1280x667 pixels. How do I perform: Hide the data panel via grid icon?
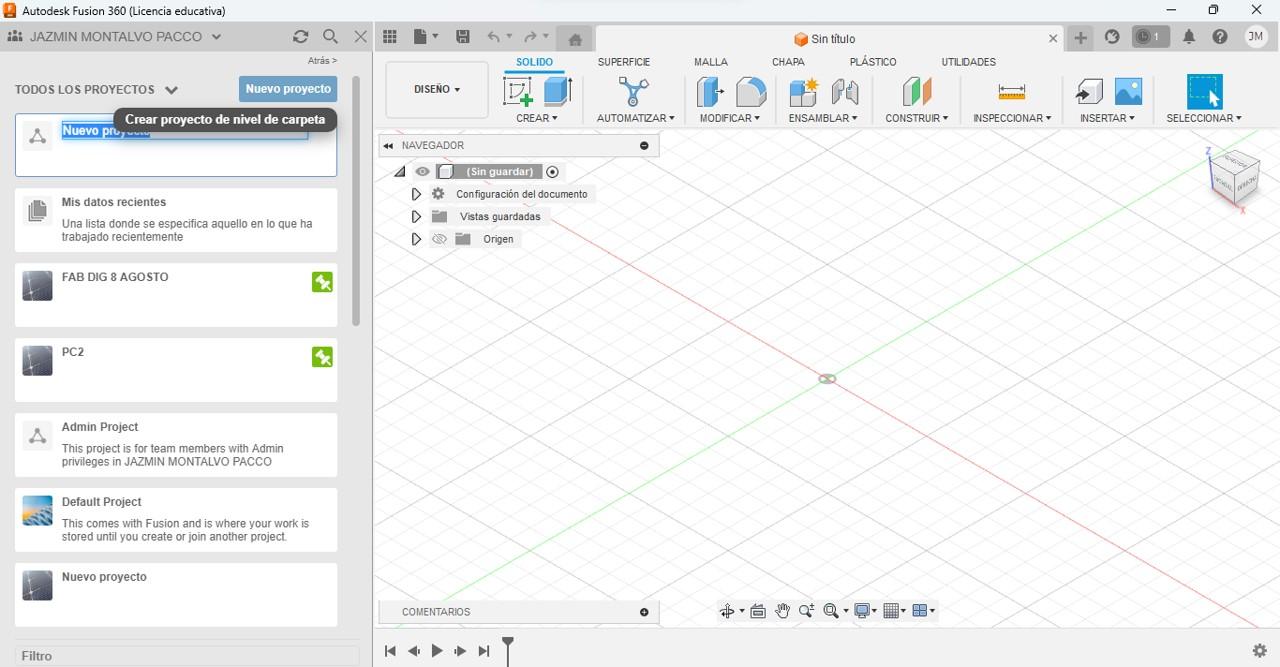[390, 37]
